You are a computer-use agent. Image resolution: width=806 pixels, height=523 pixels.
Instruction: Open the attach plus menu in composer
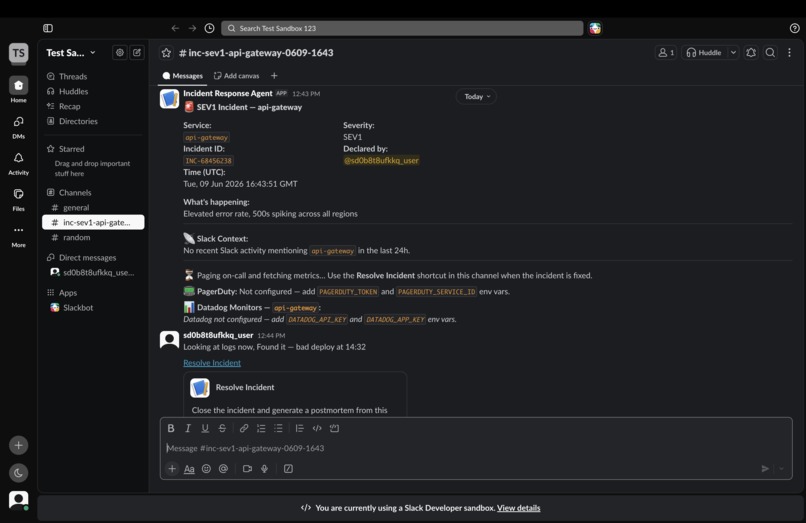(x=172, y=468)
